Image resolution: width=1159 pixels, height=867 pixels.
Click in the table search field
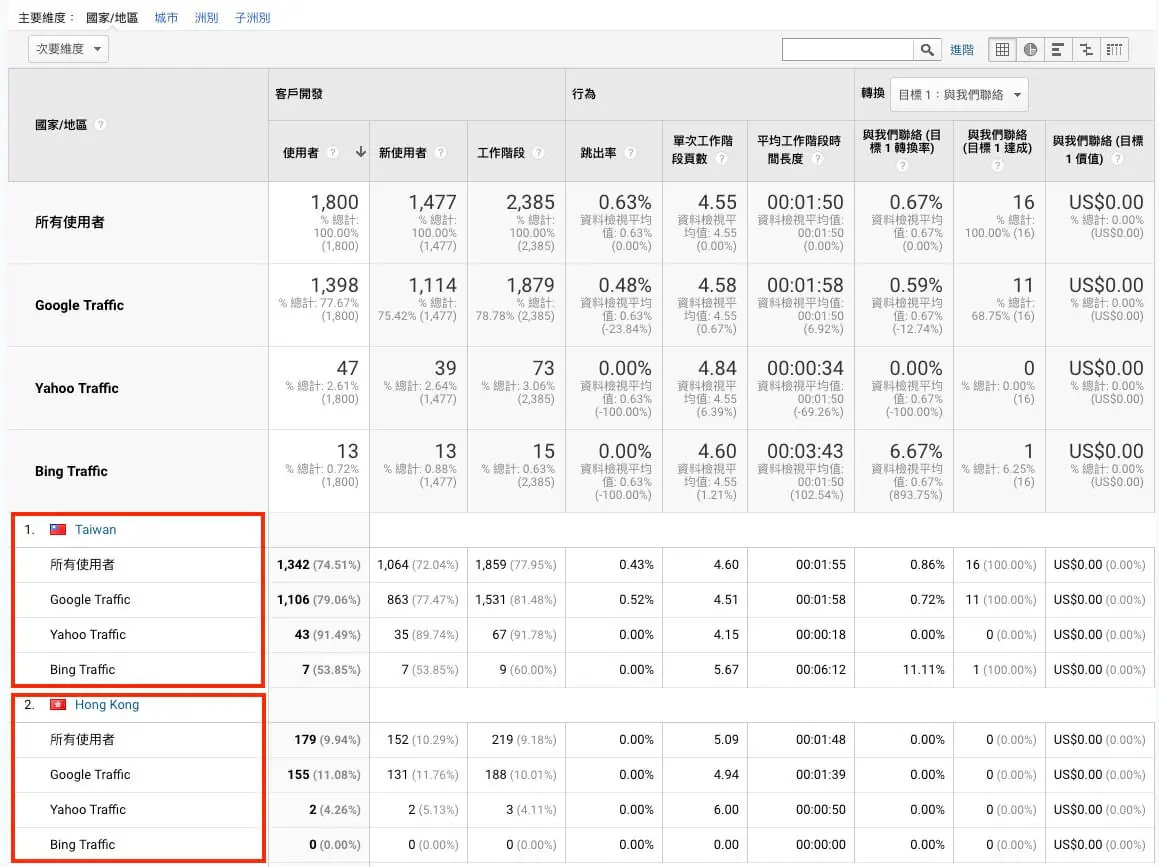[x=848, y=50]
